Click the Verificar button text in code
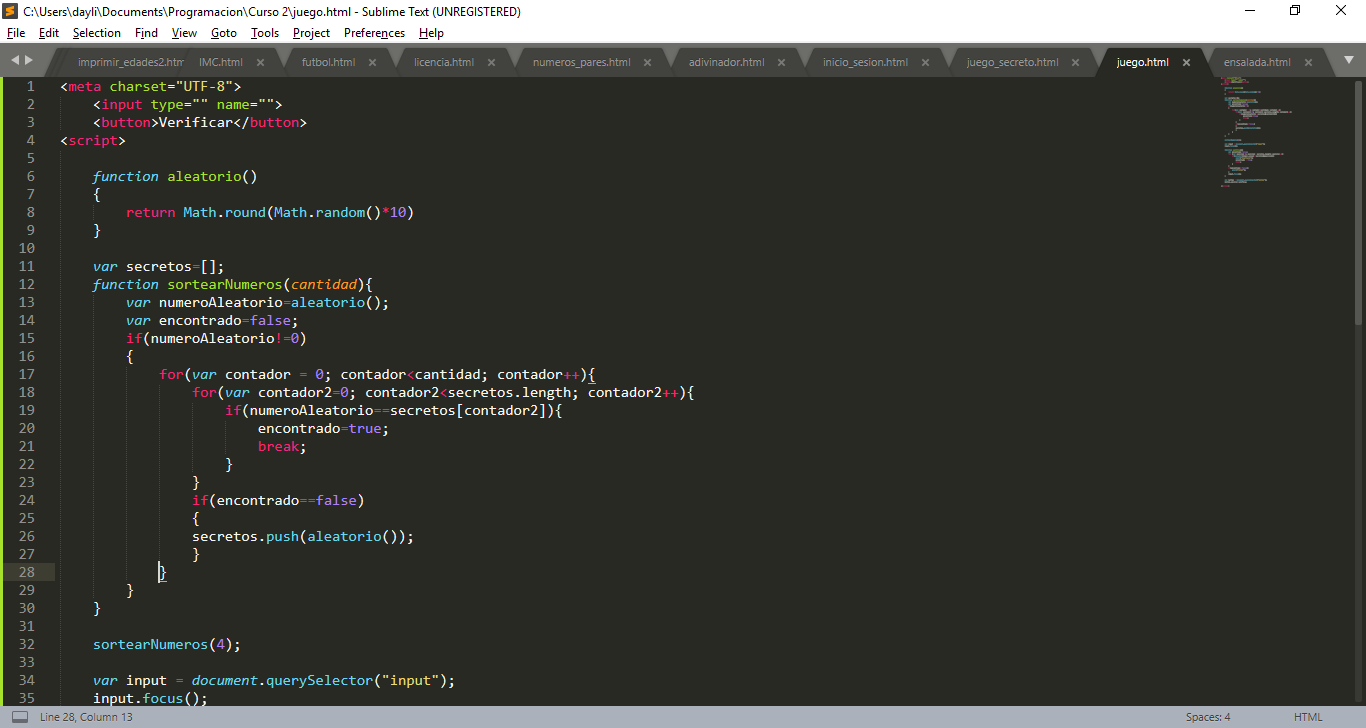The image size is (1366, 728). click(x=195, y=122)
